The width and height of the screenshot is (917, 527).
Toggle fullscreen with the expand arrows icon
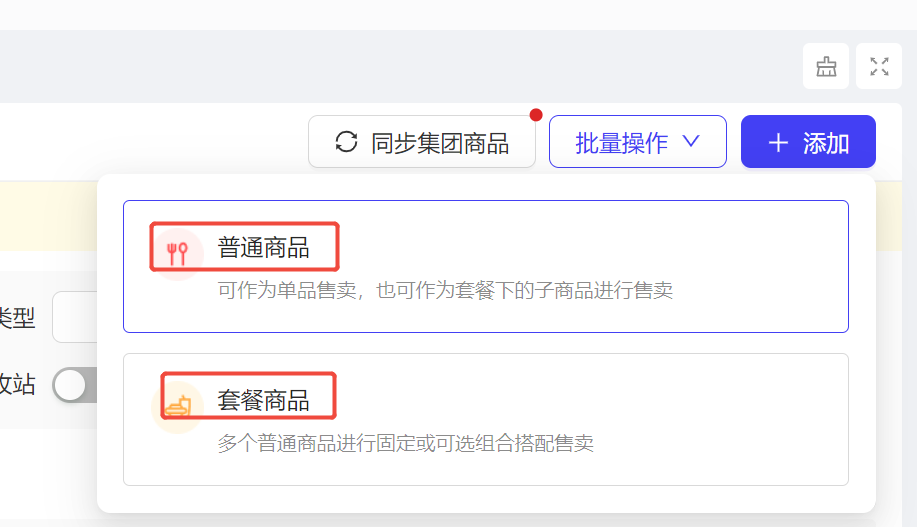pos(879,66)
